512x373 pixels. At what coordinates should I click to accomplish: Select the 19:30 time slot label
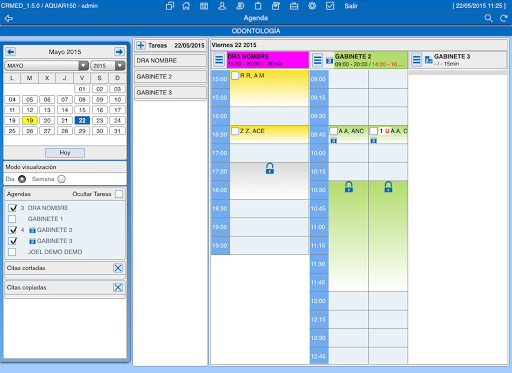point(220,246)
